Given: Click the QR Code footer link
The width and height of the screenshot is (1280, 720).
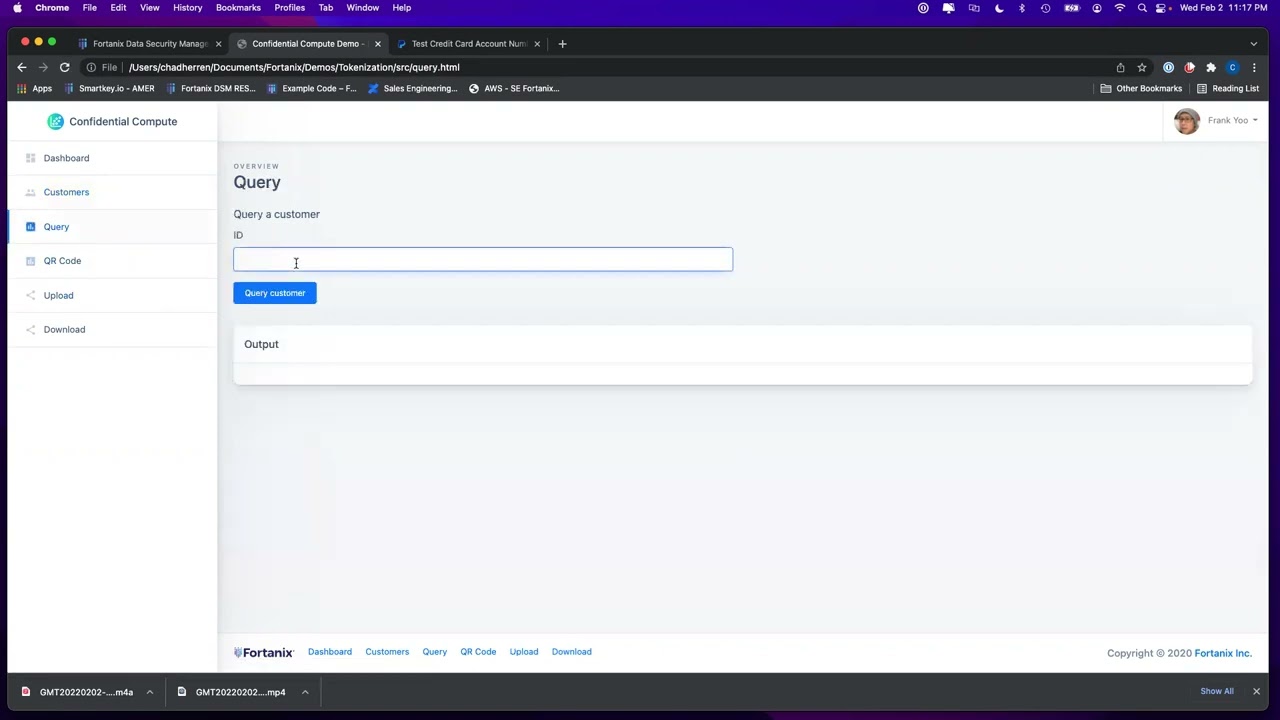Looking at the screenshot, I should pyautogui.click(x=478, y=652).
